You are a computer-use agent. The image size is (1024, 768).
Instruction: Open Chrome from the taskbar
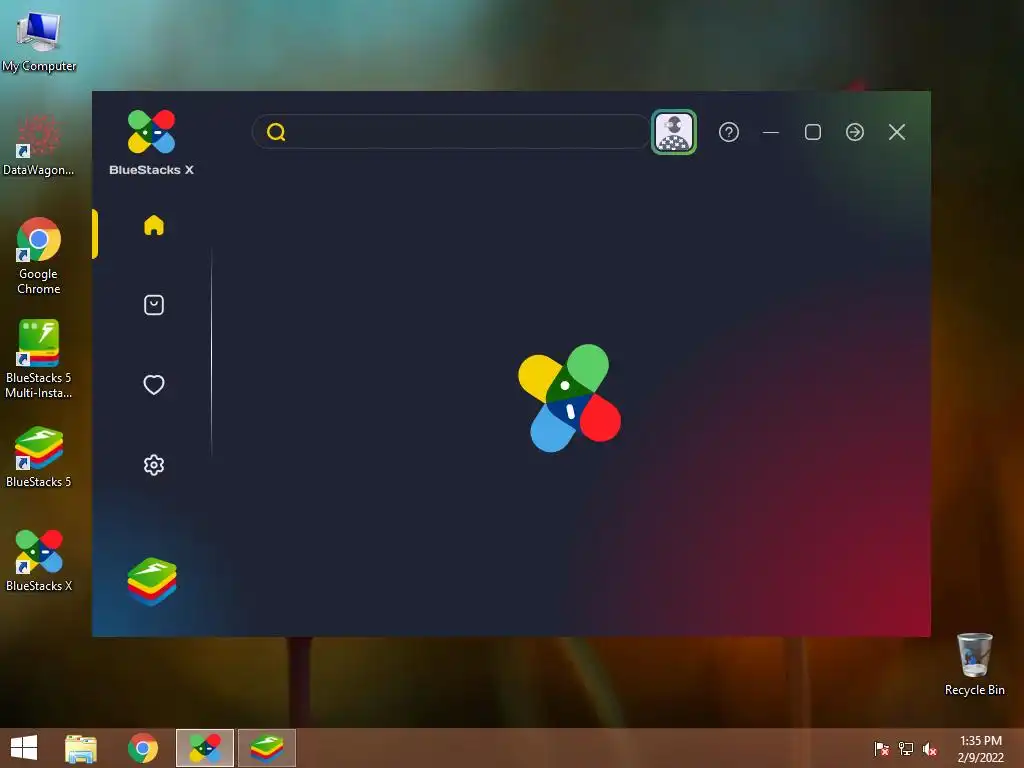tap(142, 748)
